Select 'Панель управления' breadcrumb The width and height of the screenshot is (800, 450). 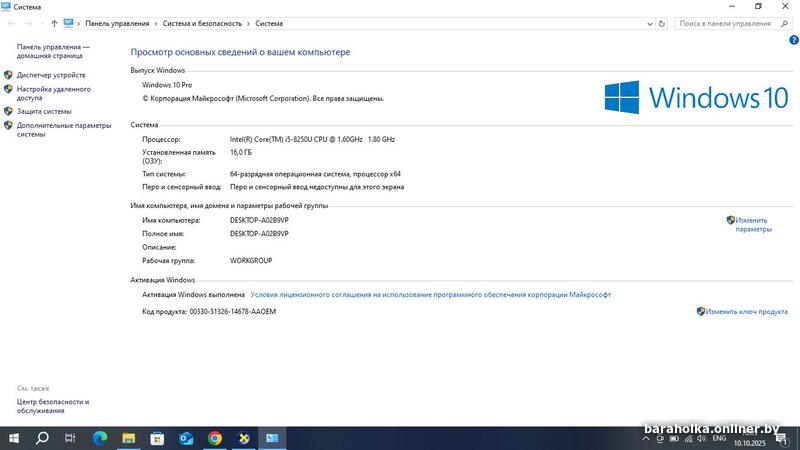pos(117,23)
